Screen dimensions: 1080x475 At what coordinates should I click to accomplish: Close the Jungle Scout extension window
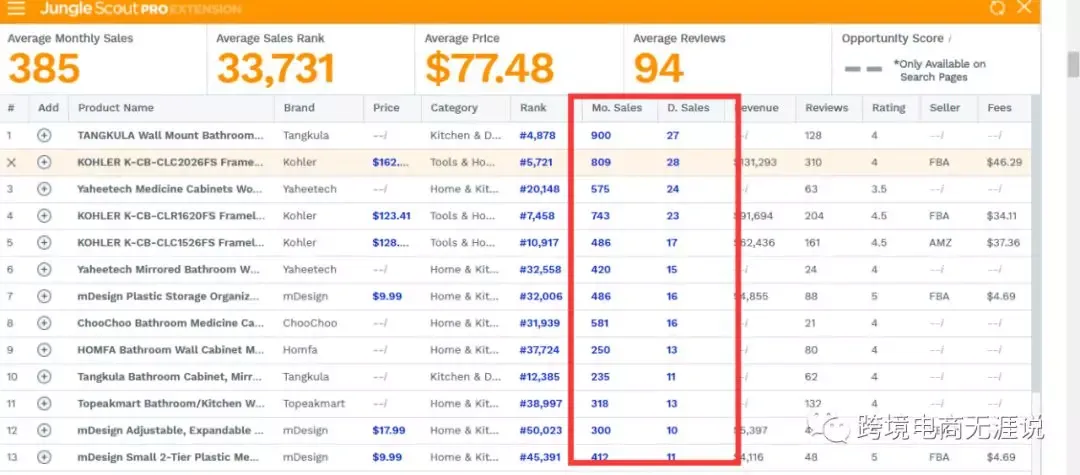(1024, 7)
